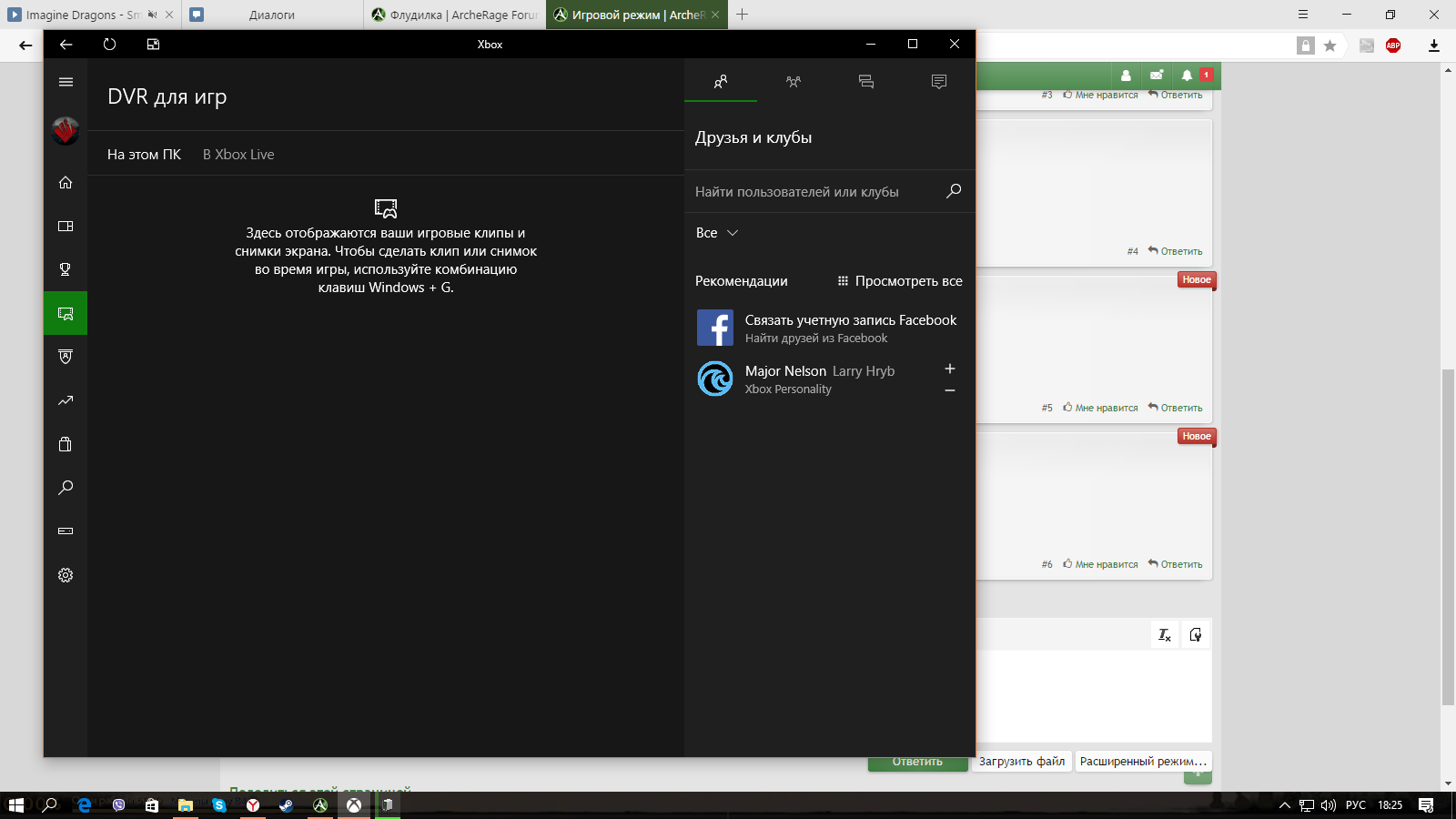The image size is (1456, 819).
Task: Open Search magnifier in Xbox sidebar
Action: (66, 488)
